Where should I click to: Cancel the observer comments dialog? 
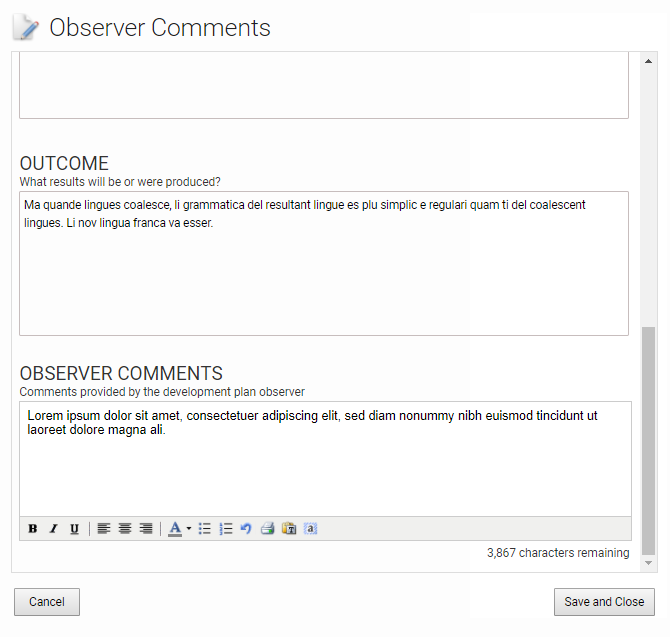coord(47,602)
